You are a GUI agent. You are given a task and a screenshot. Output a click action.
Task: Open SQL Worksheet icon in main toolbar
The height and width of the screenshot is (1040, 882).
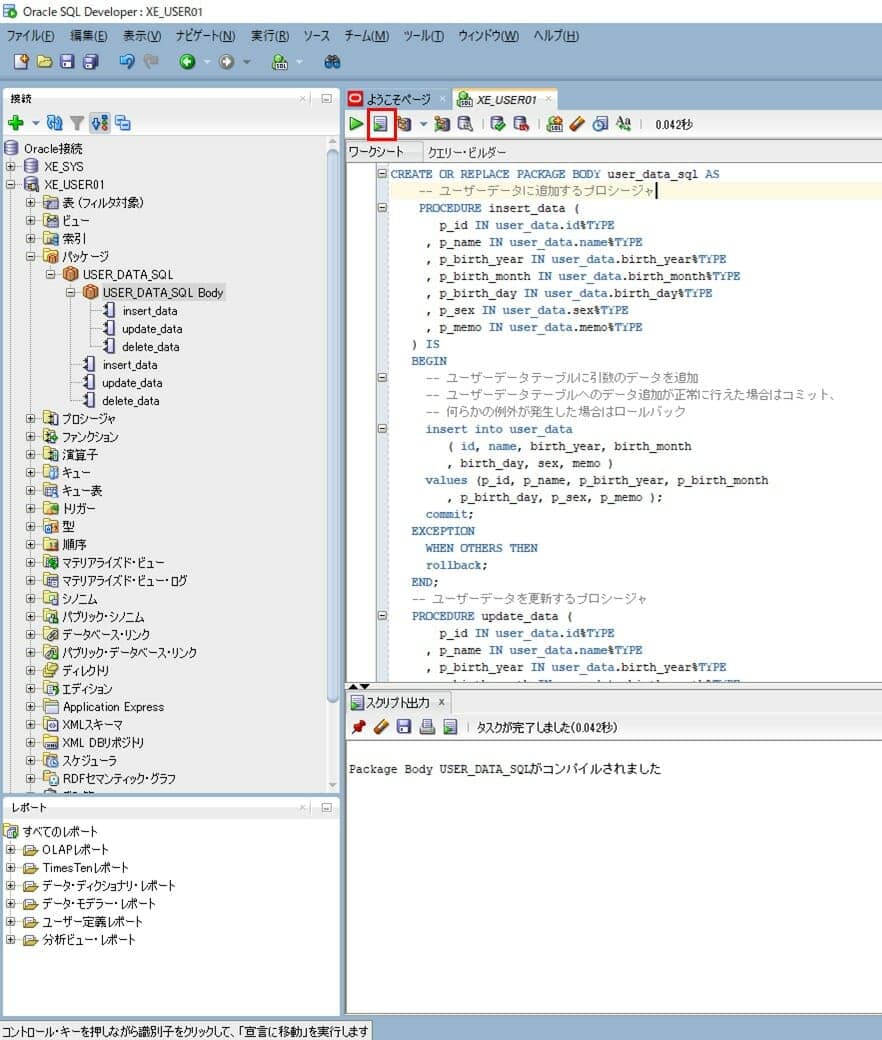(x=280, y=62)
